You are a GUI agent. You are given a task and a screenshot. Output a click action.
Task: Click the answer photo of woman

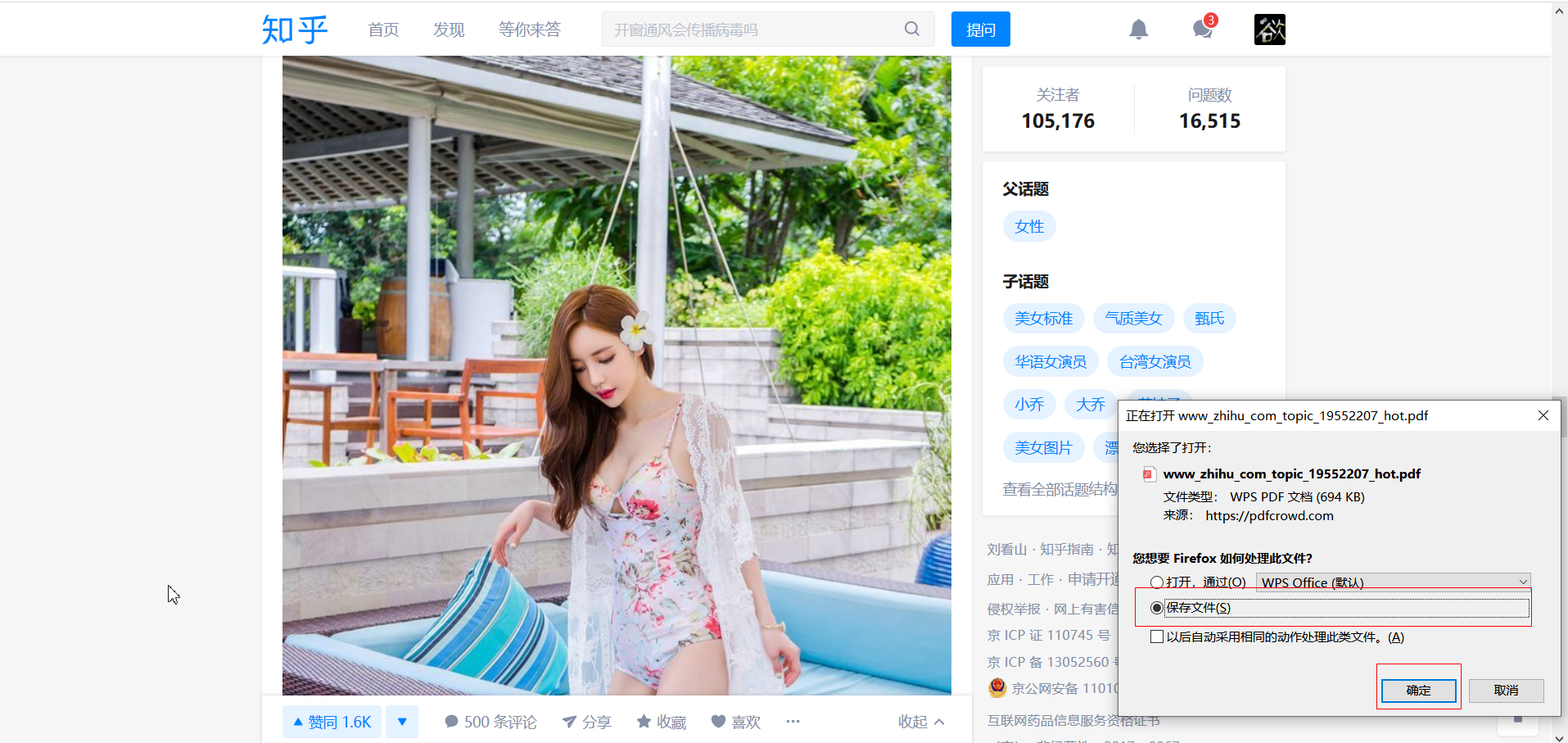[617, 375]
